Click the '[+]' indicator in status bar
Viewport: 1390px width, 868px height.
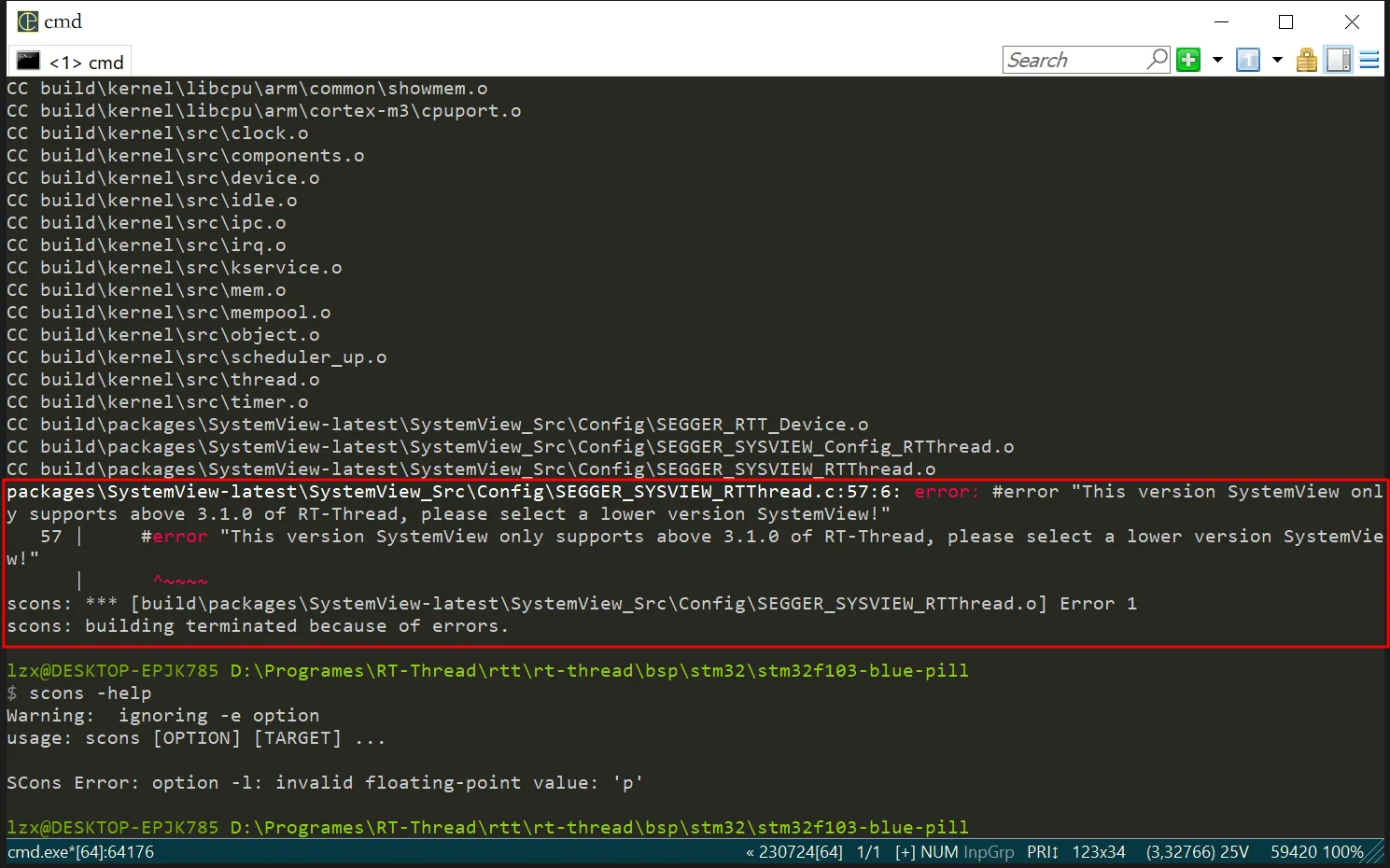[906, 852]
